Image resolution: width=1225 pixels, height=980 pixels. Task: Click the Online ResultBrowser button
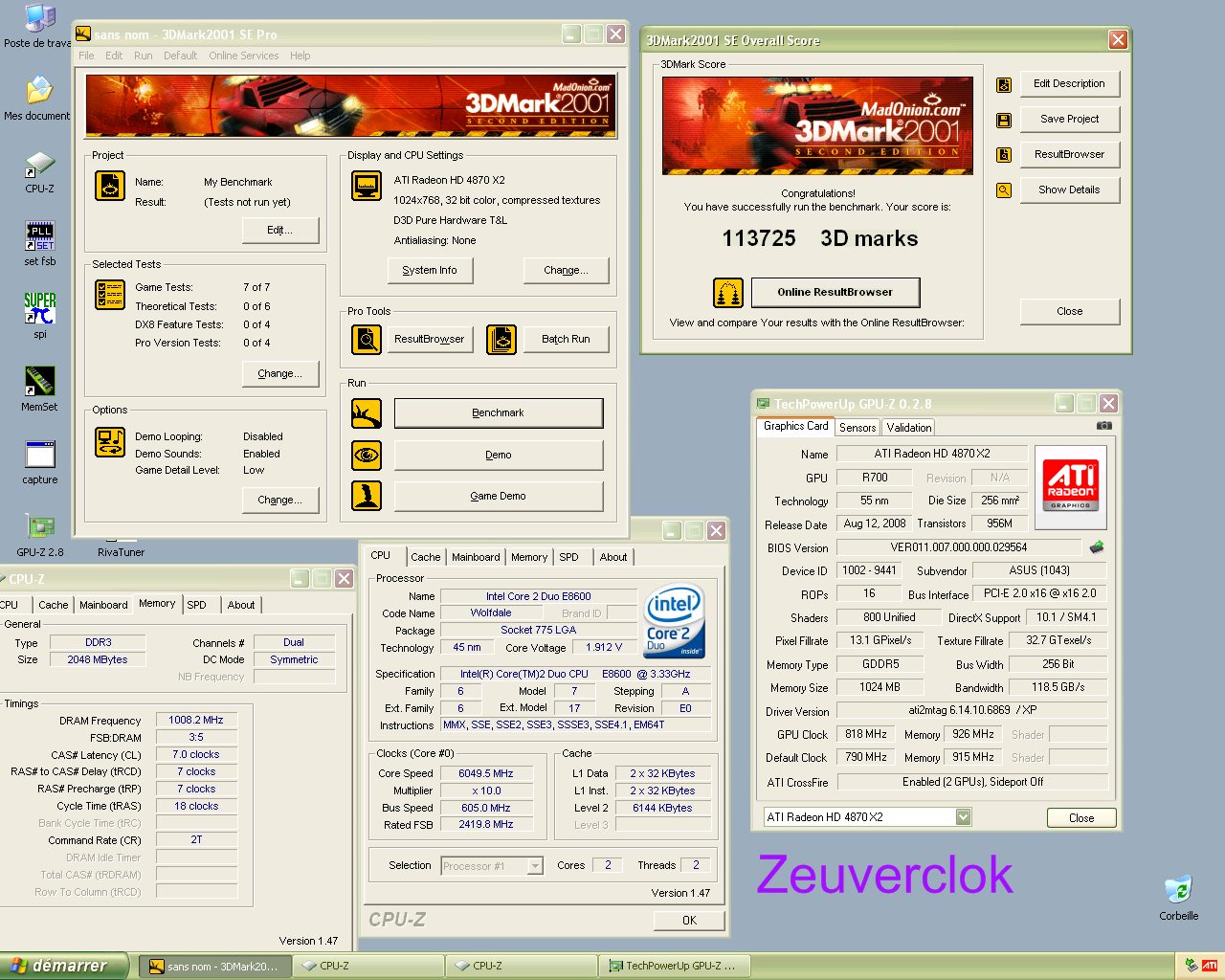pos(835,293)
